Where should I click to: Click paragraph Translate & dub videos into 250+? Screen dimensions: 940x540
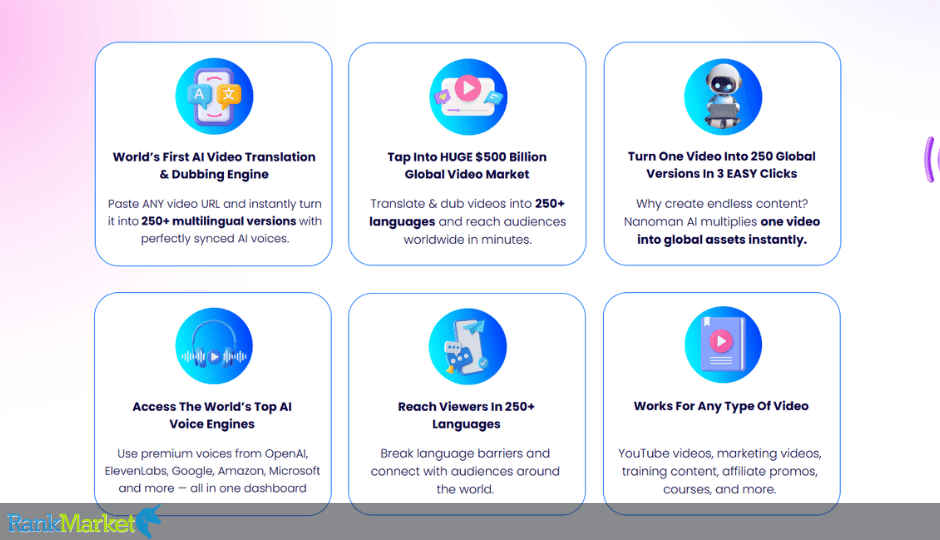point(468,222)
